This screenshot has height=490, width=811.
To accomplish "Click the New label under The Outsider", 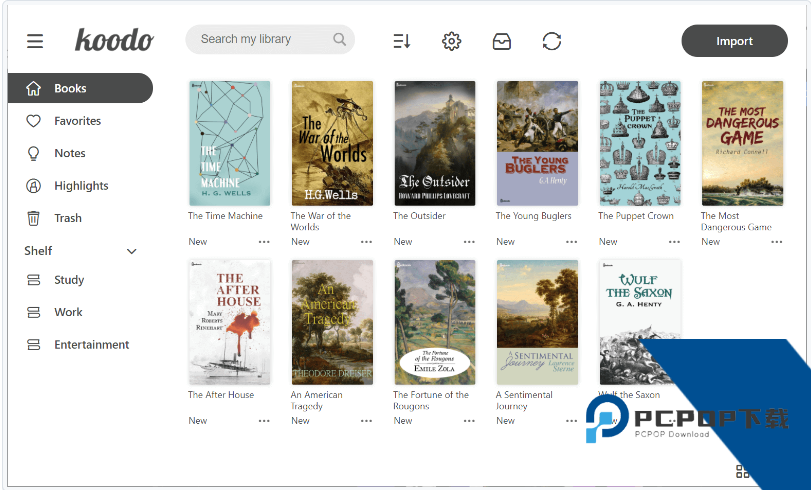I will point(402,242).
